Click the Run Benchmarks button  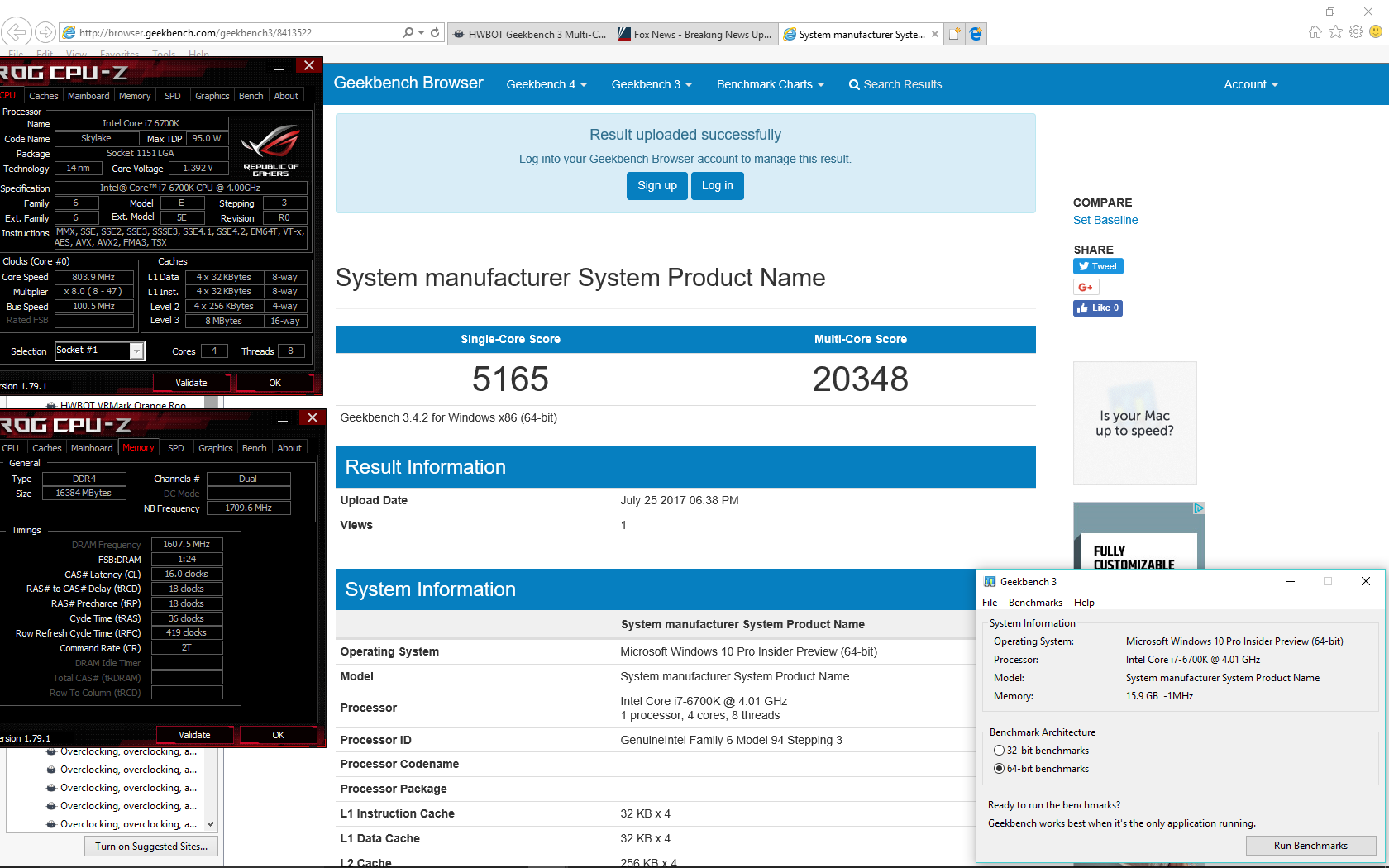(1310, 846)
